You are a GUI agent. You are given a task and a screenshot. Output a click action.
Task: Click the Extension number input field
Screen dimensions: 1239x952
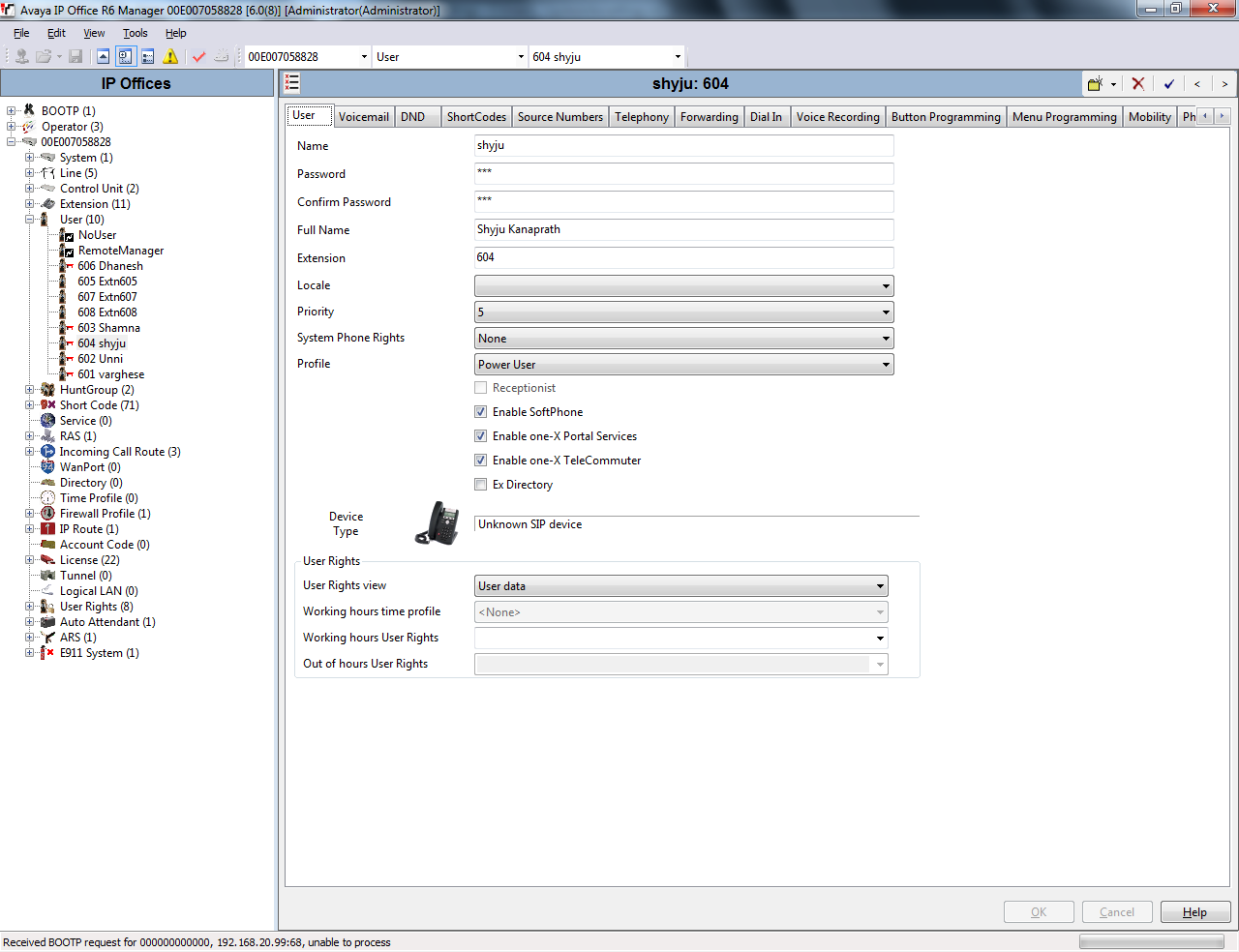tap(683, 258)
